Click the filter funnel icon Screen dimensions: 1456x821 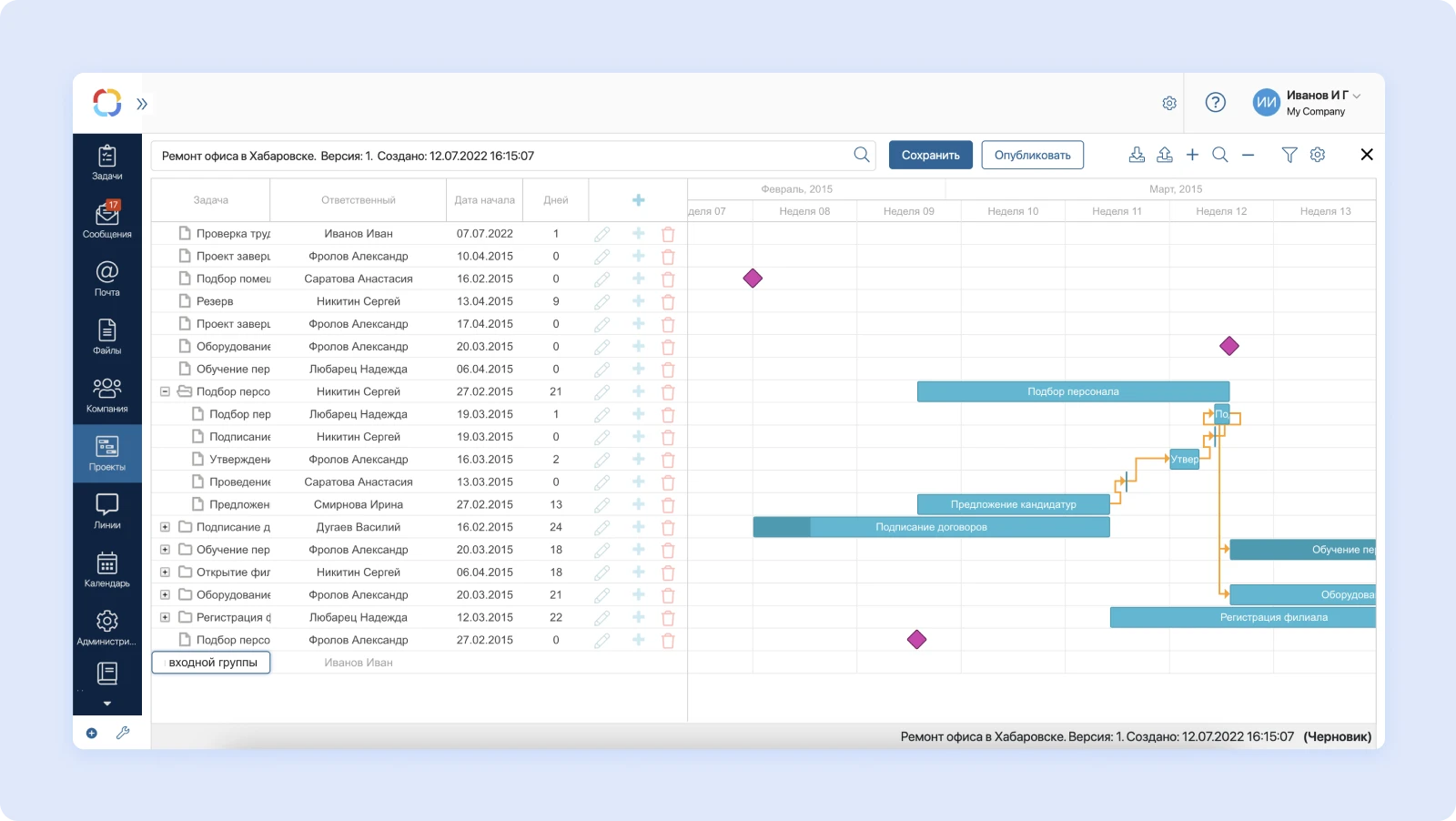(1289, 155)
